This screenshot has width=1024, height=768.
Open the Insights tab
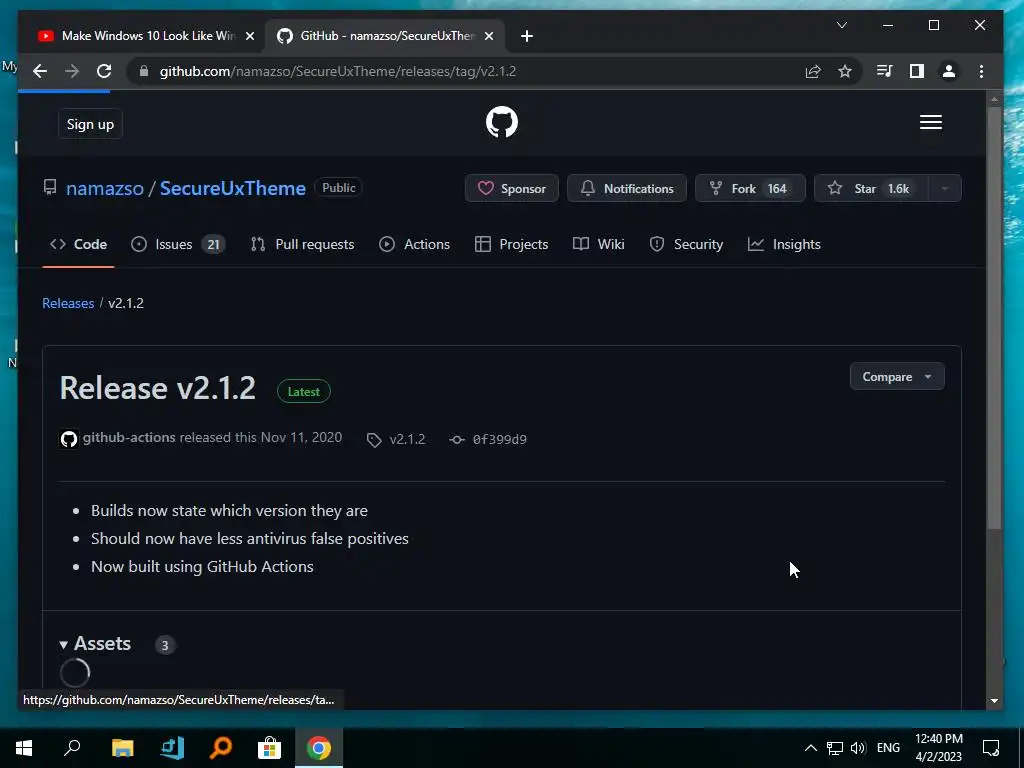(x=784, y=244)
